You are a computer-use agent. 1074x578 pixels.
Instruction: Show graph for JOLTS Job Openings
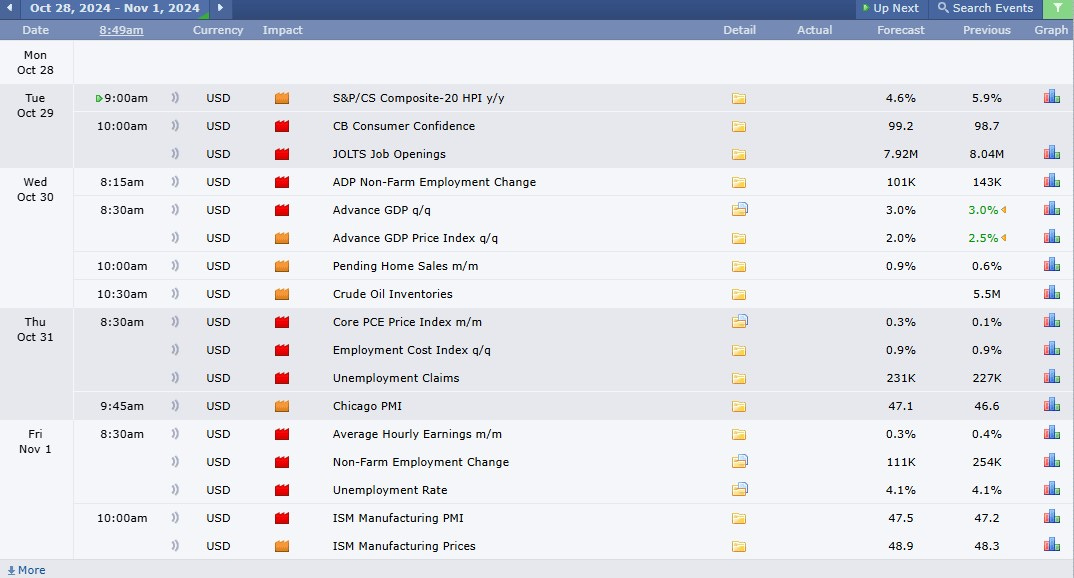point(1051,153)
